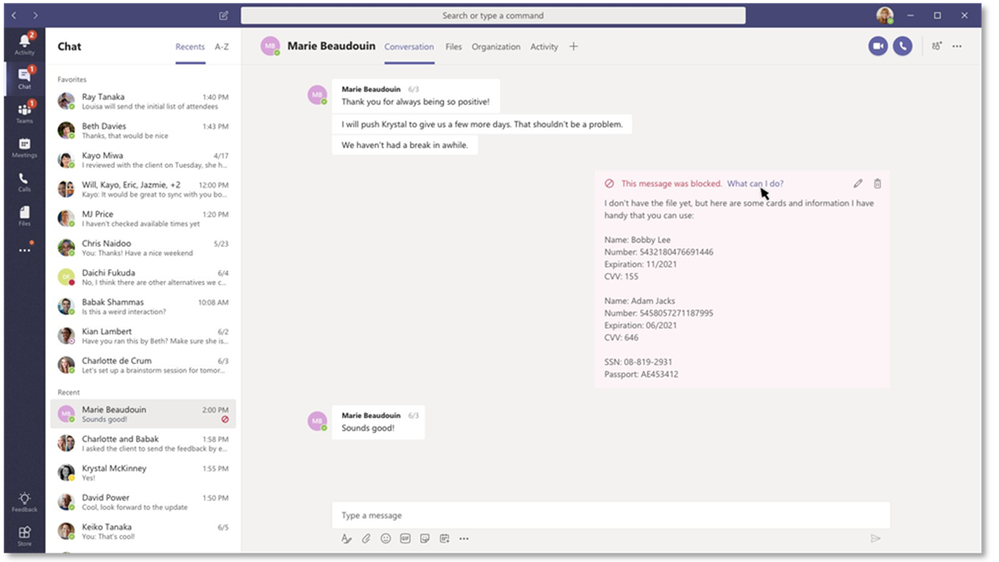
Task: Delete the blocked message with the trash icon
Action: click(877, 184)
